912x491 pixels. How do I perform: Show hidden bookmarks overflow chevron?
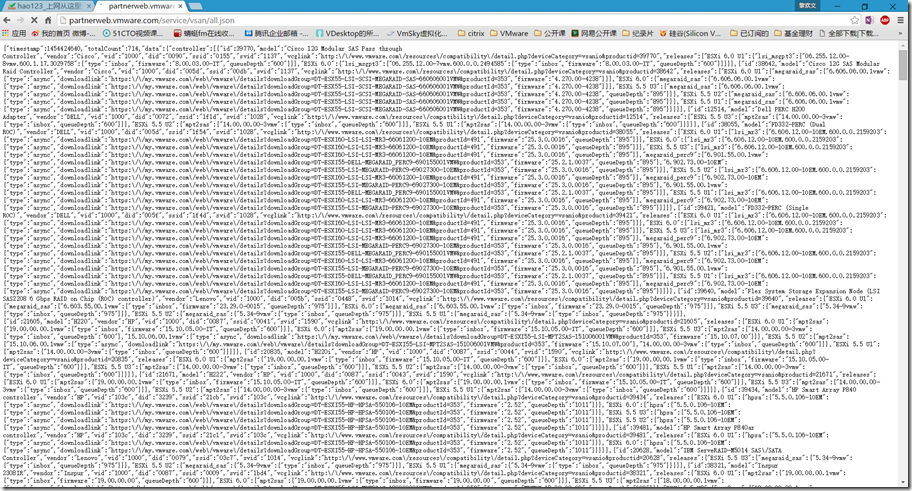tap(902, 33)
